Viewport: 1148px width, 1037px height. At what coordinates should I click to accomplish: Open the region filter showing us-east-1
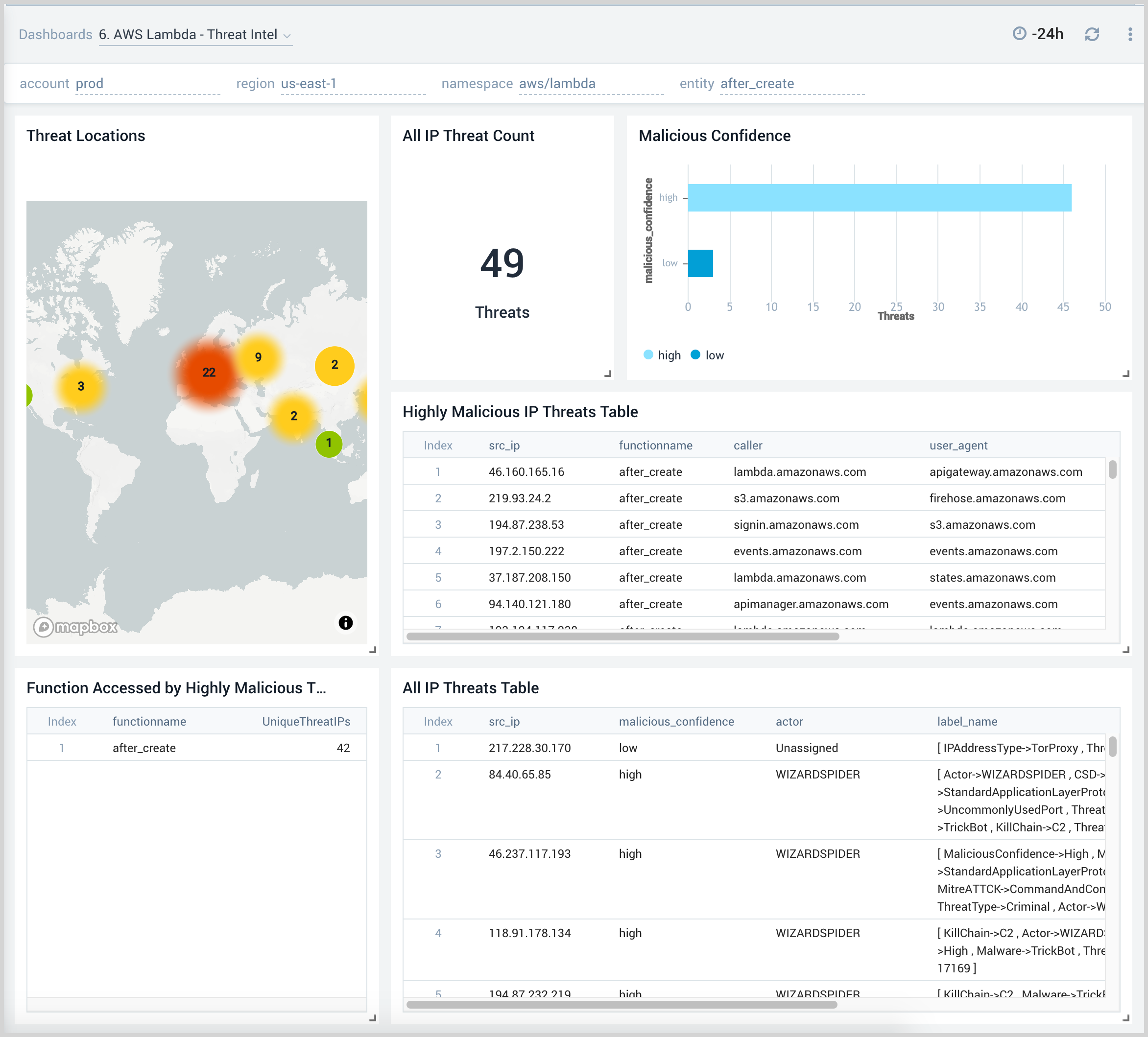(x=352, y=83)
